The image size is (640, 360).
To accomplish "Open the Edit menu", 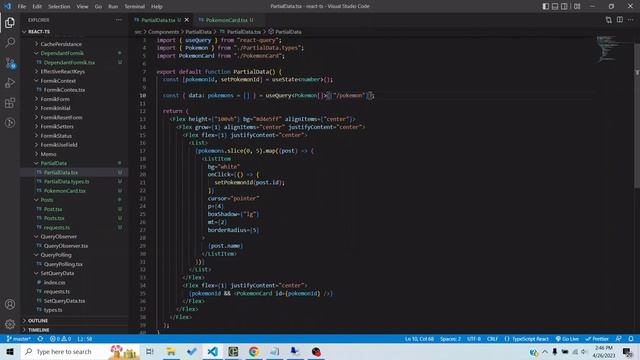I will coord(37,7).
